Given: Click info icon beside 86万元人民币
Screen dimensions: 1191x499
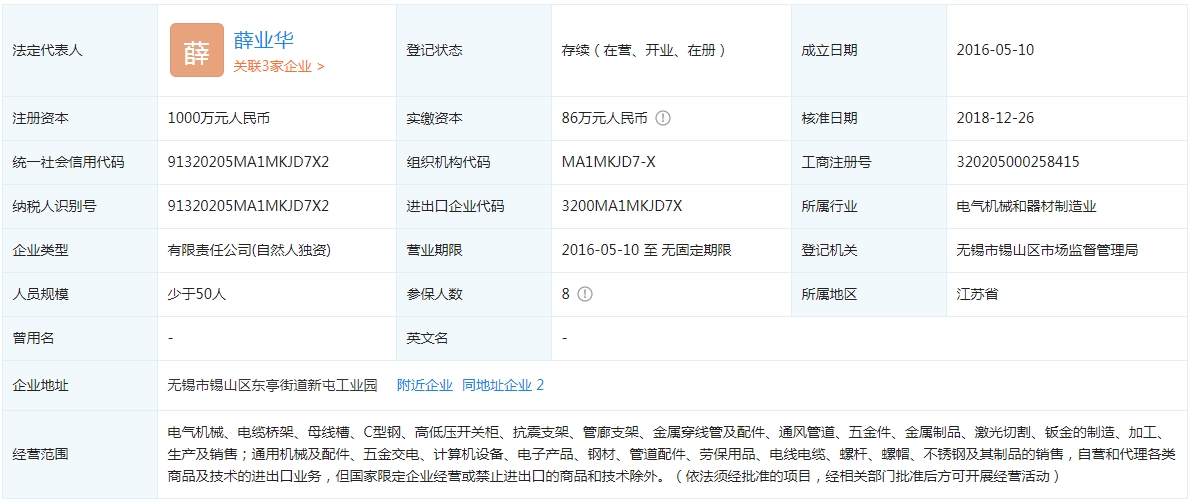Looking at the screenshot, I should click(x=663, y=118).
